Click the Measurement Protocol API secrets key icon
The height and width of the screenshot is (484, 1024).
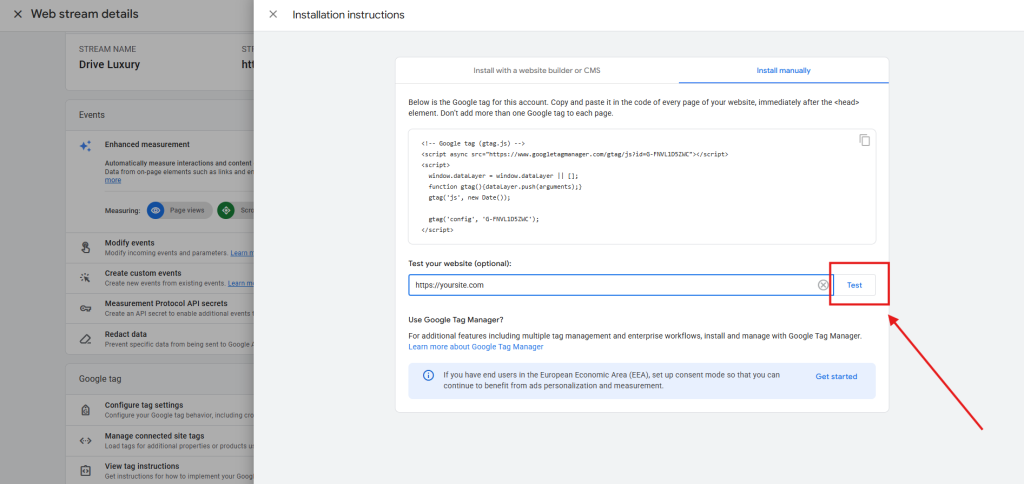pyautogui.click(x=86, y=307)
